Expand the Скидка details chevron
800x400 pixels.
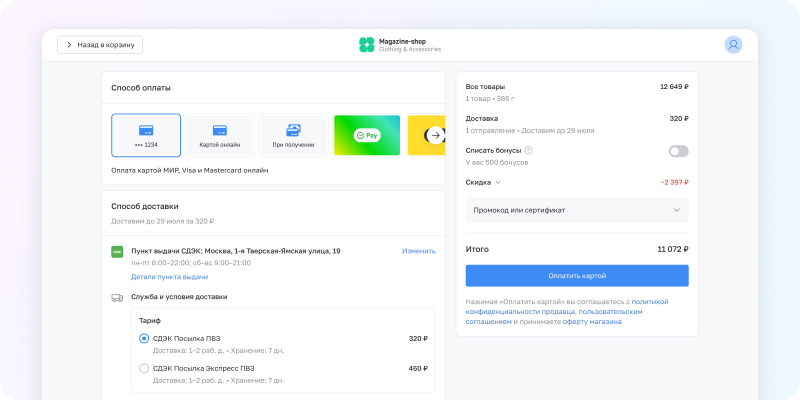click(x=498, y=183)
